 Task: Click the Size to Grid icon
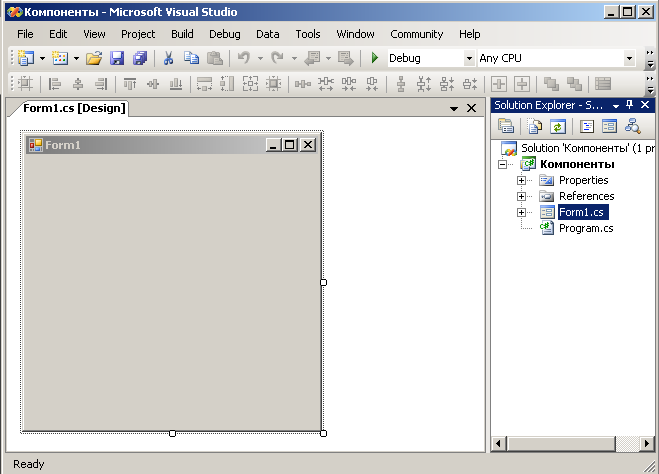[274, 84]
